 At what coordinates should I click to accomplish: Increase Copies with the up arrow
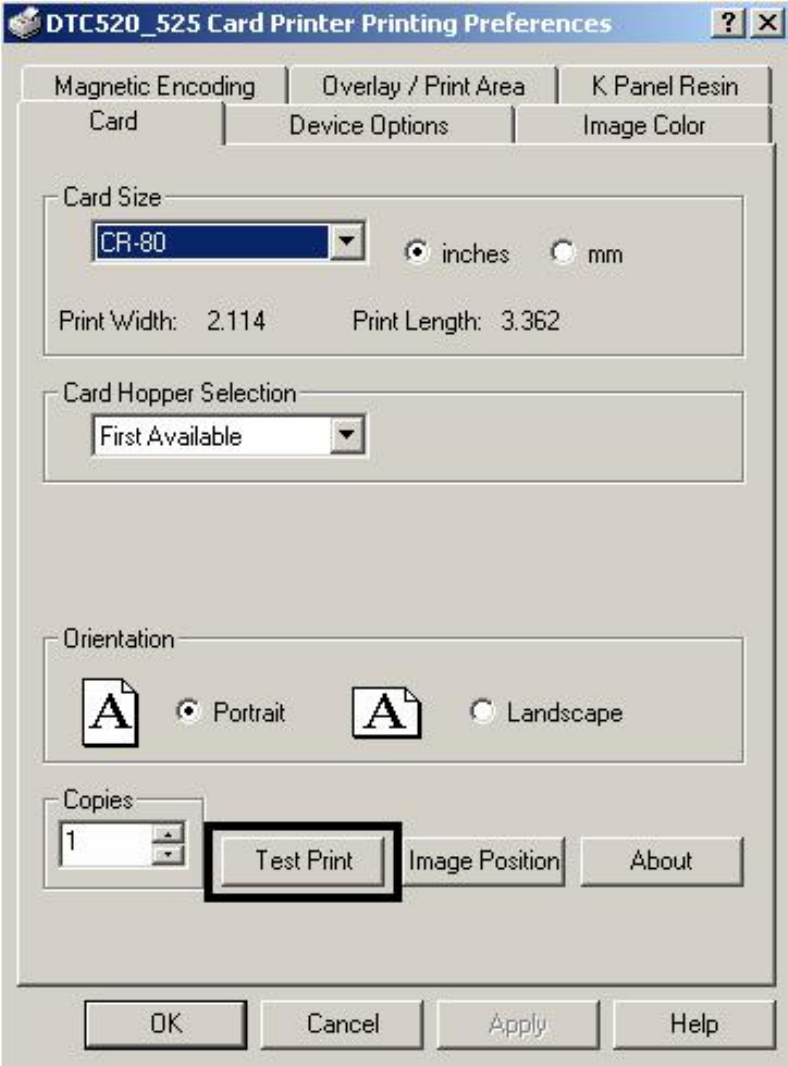point(170,833)
